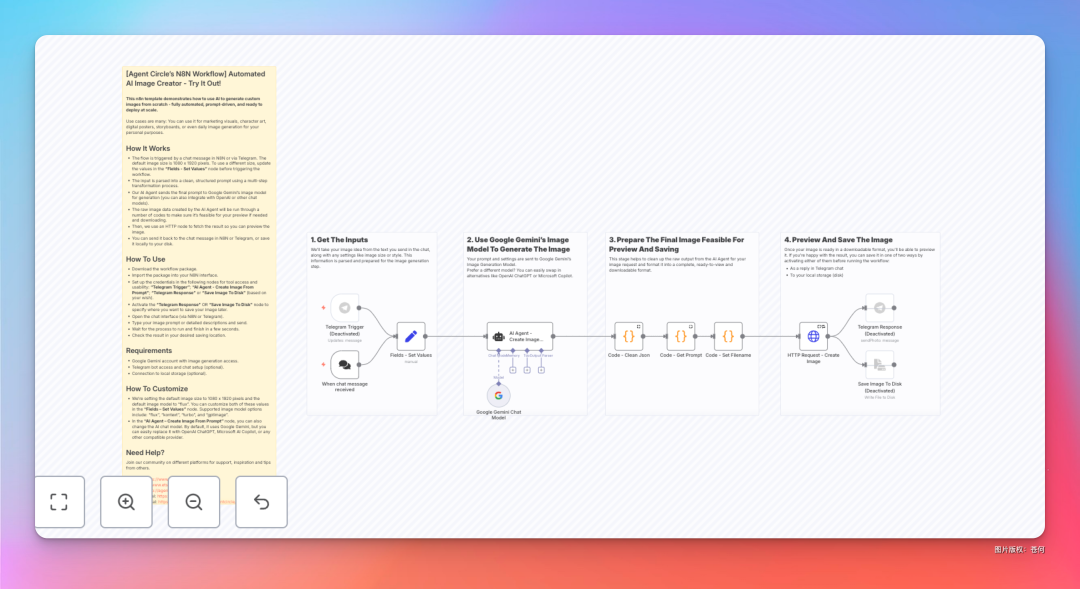1080x589 pixels.
Task: Add a Memory sub-node via plus button
Action: (x=513, y=370)
